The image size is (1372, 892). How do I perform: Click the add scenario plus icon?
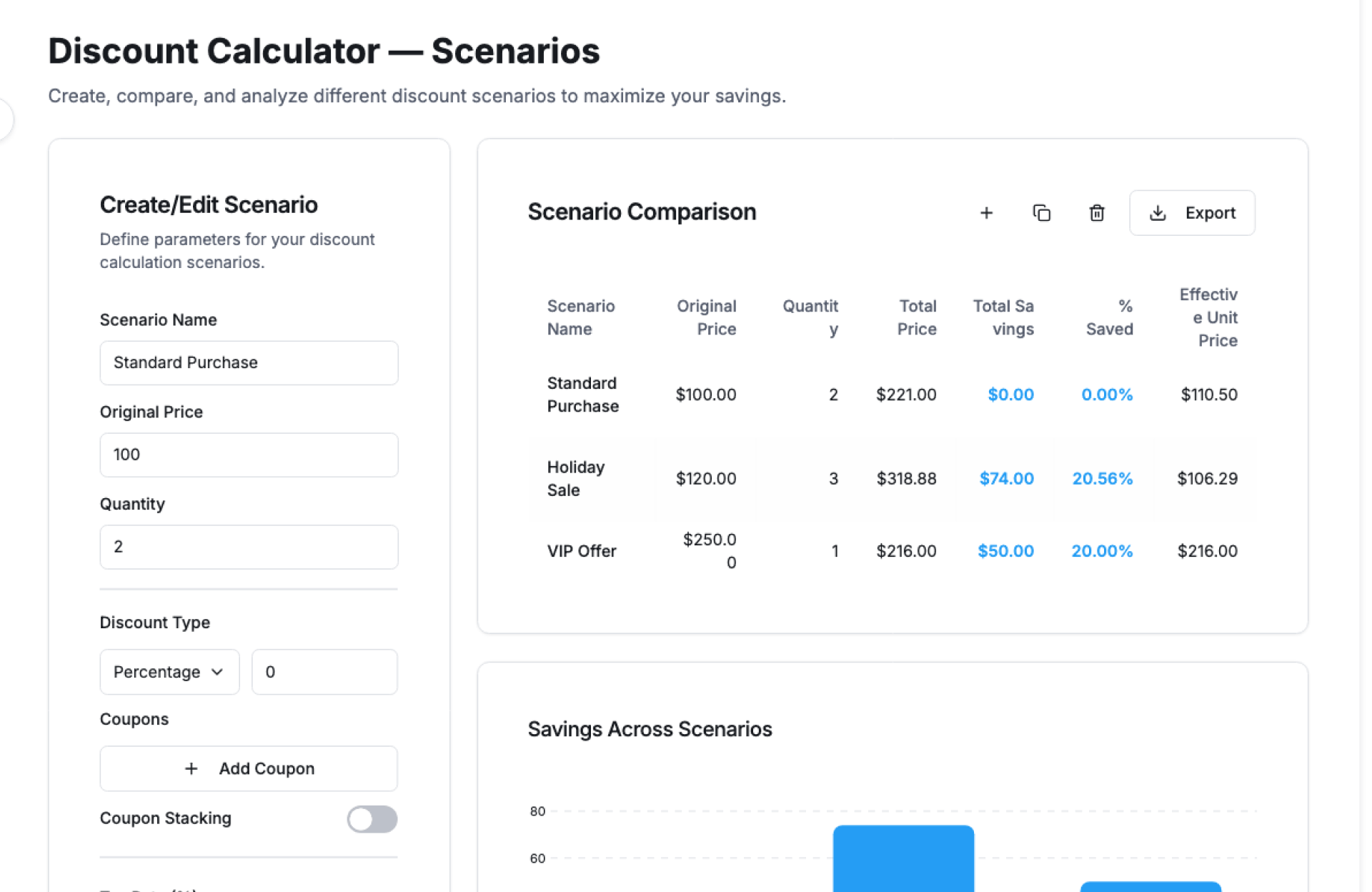pos(986,213)
